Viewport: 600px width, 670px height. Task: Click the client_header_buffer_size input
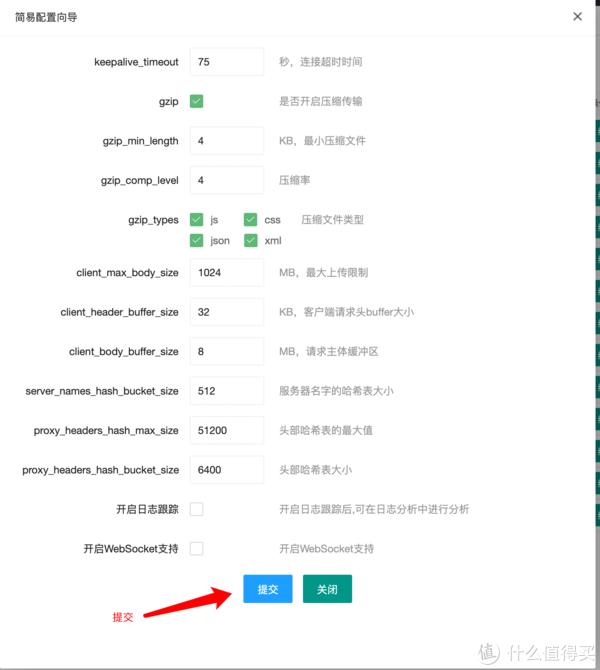point(227,312)
